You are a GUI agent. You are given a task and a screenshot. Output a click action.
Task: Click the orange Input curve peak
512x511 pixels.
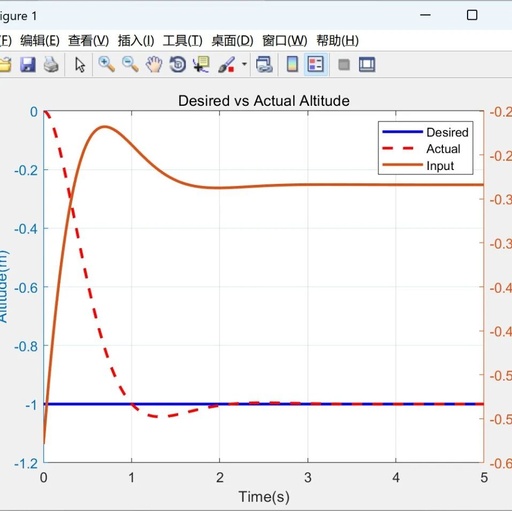[x=105, y=127]
